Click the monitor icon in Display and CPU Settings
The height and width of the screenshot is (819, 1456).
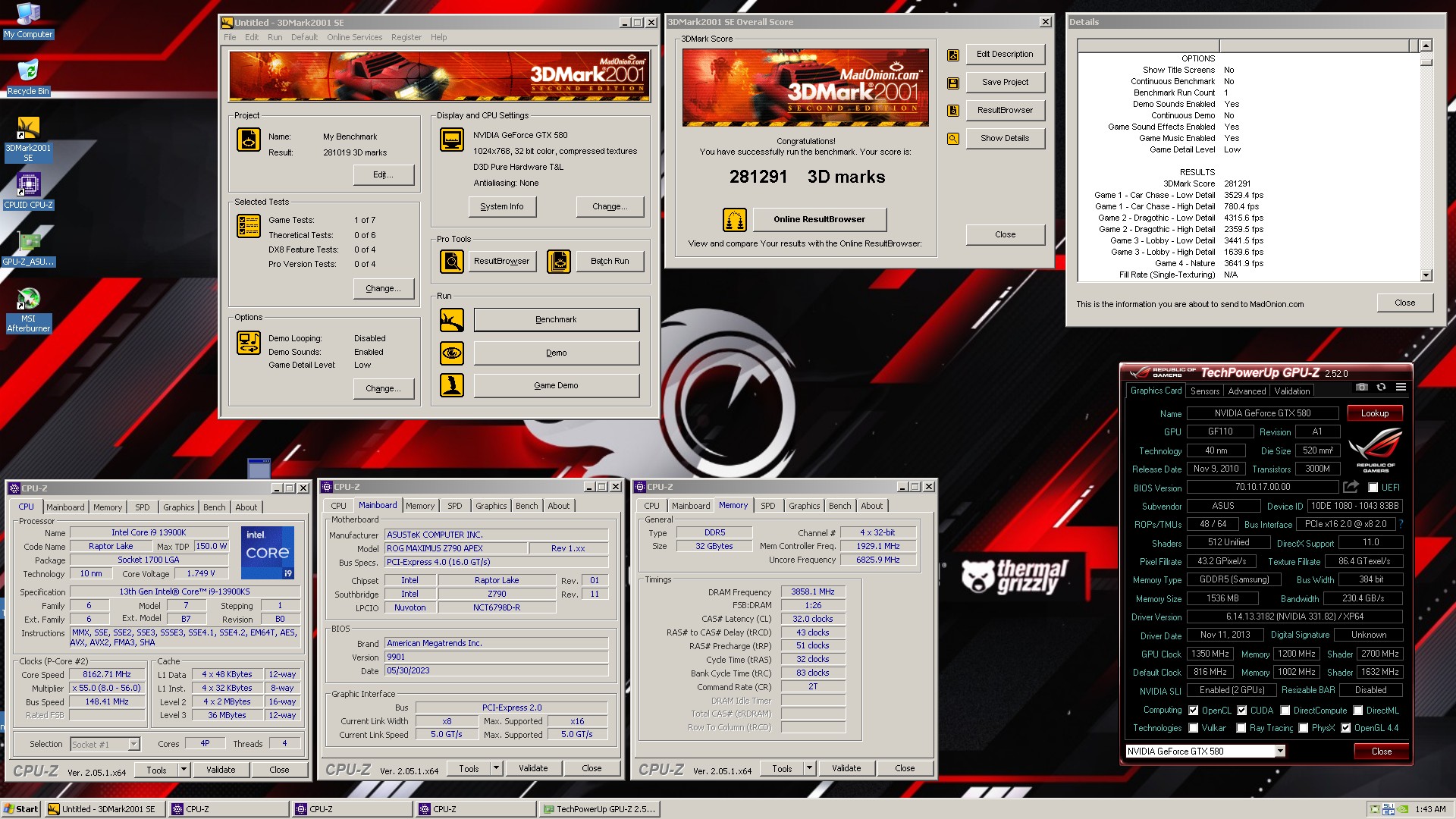452,140
